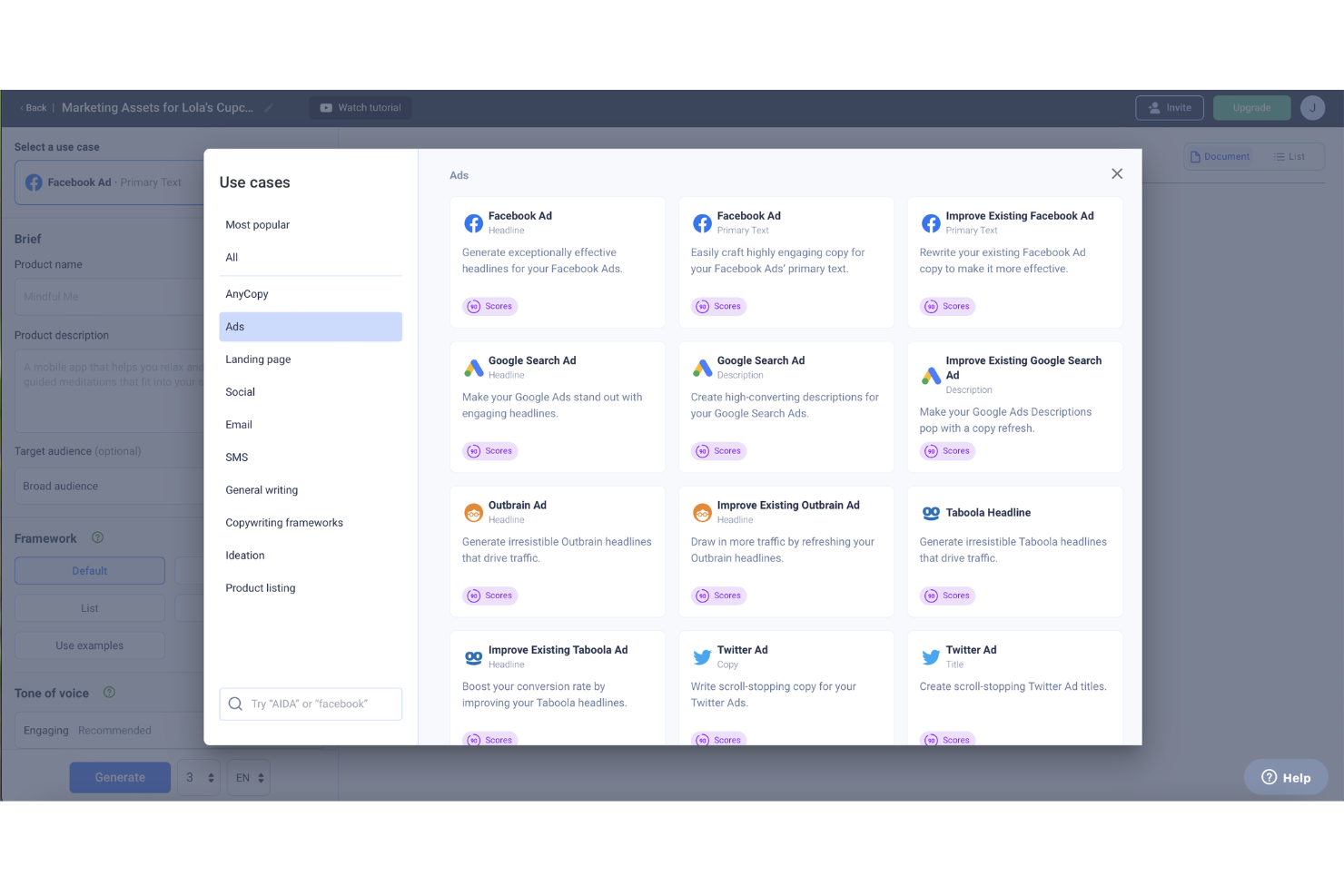Screen dimensions: 1344x896
Task: Click Scores badge on Improve Existing Google Search Ad
Action: click(x=948, y=451)
